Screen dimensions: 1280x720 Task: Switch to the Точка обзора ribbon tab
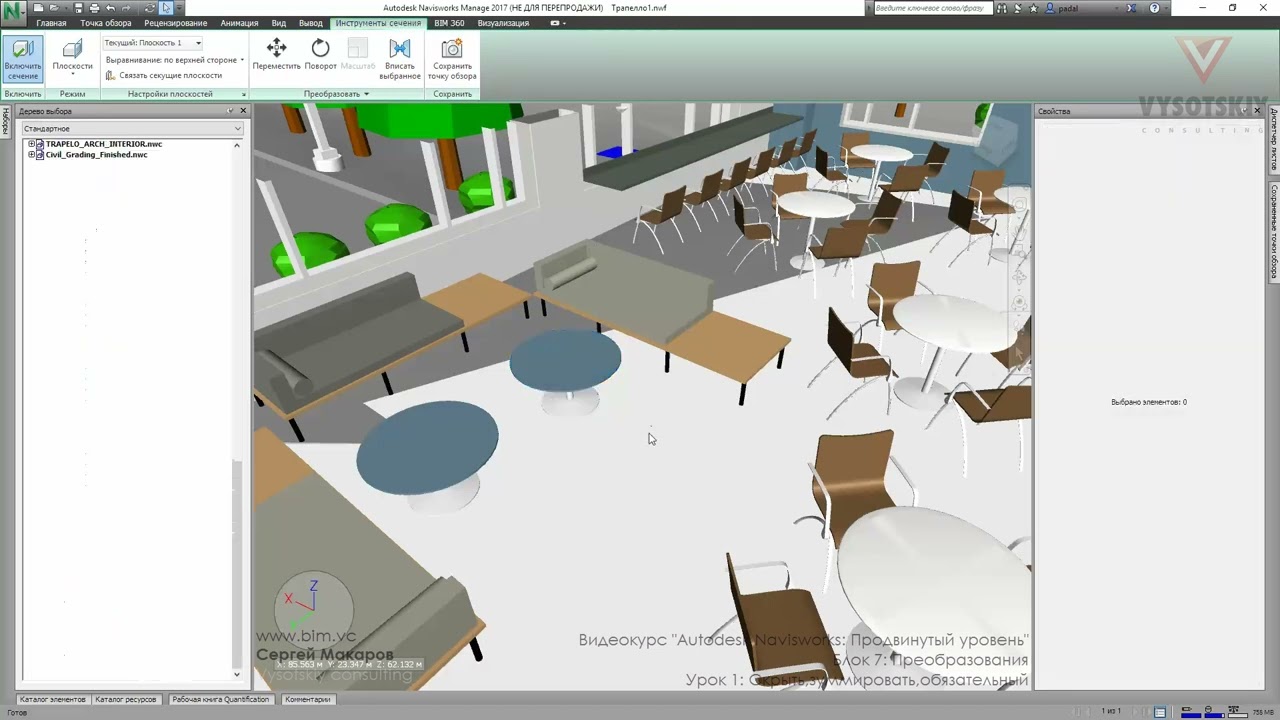pyautogui.click(x=106, y=23)
